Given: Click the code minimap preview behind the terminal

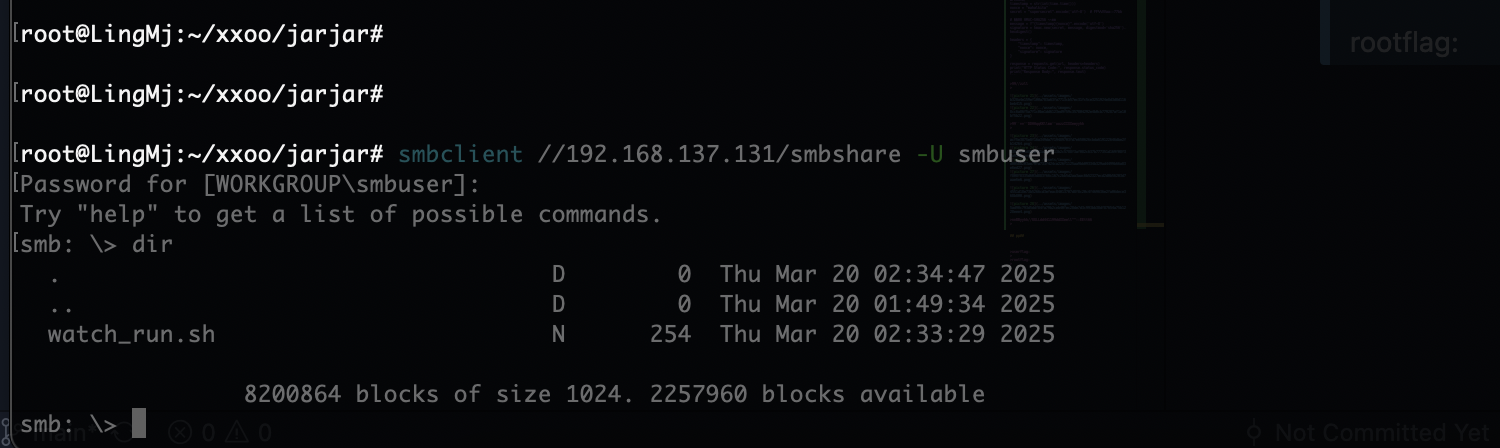Looking at the screenshot, I should (1085, 115).
